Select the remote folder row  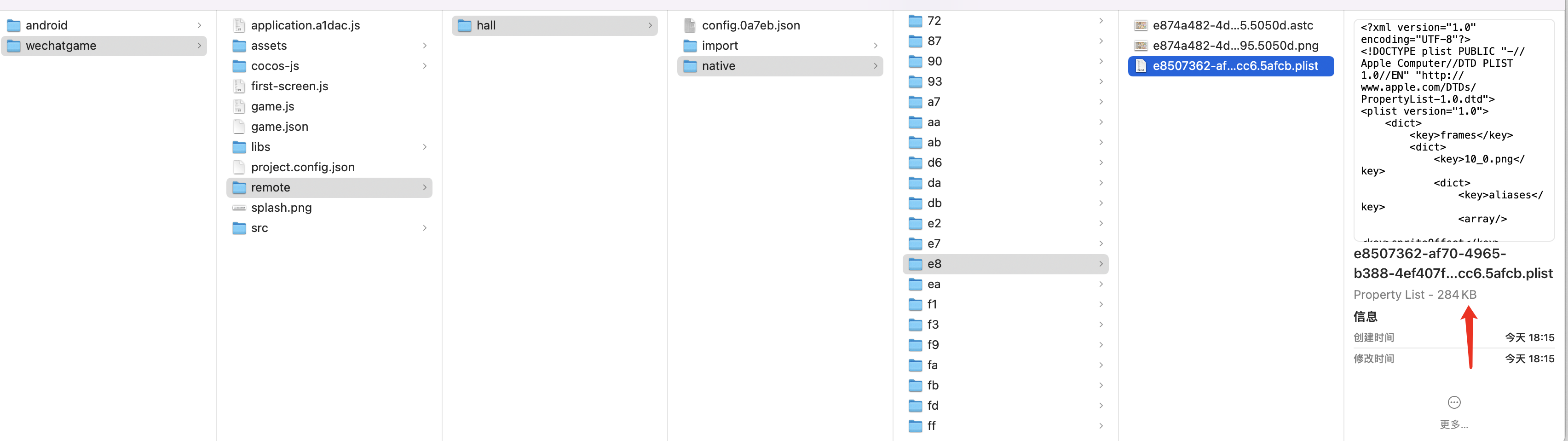click(329, 188)
